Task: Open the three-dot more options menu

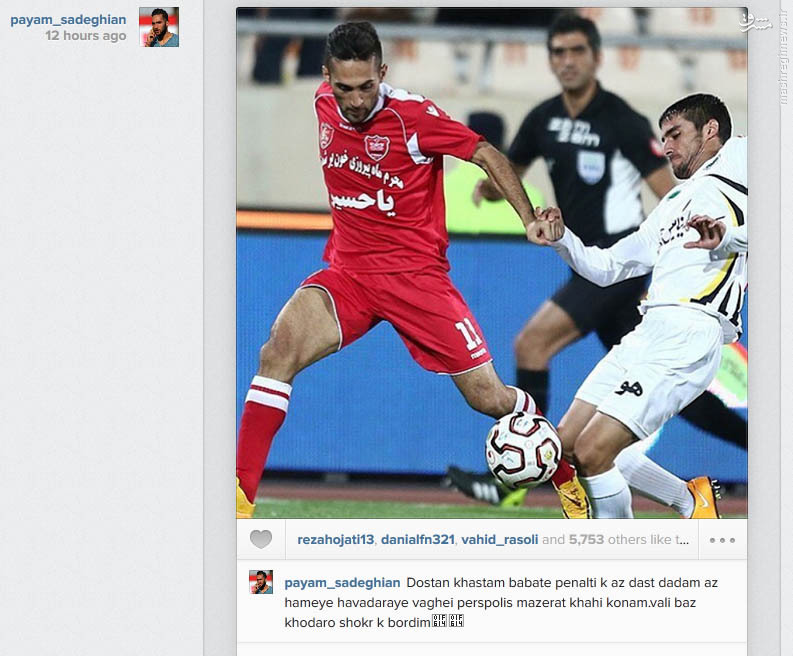Action: 722,540
